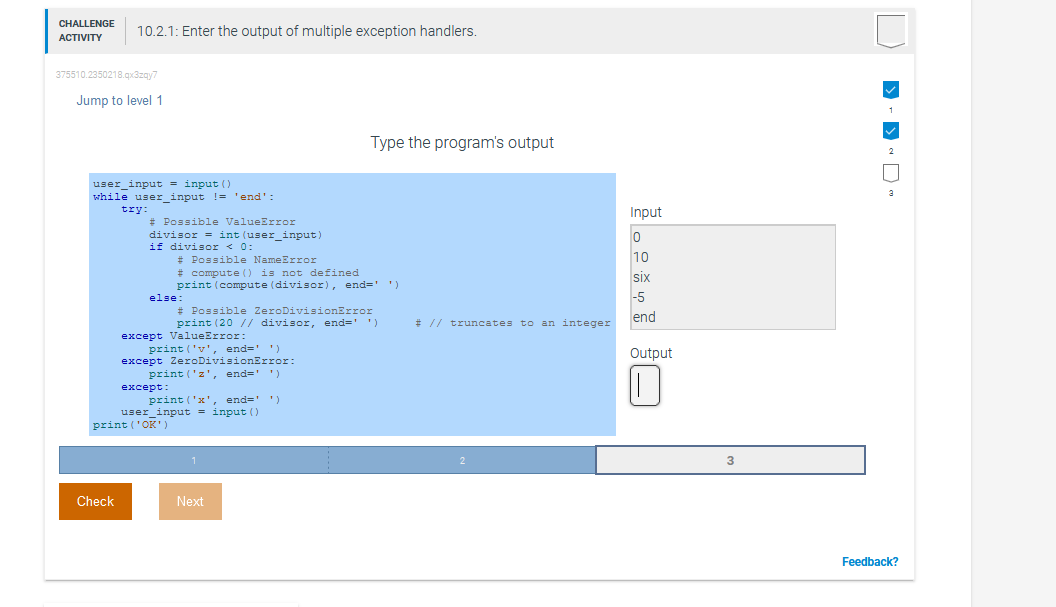Select the level 2 completion badge
The image size is (1056, 607).
[890, 130]
